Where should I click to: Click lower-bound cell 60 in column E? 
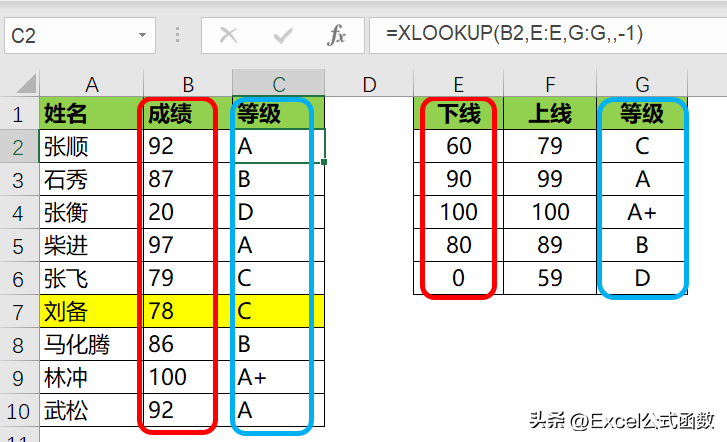tap(458, 146)
